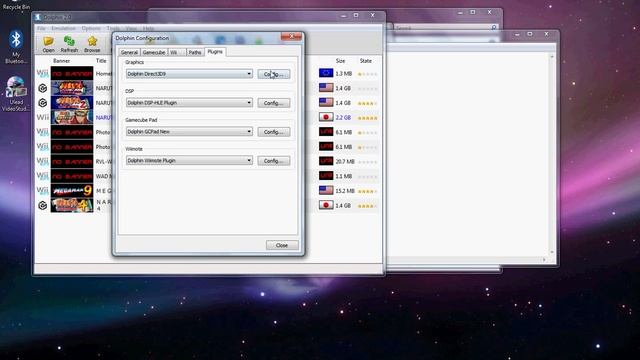This screenshot has width=640, height=360.
Task: Sort the list by the State column header
Action: pos(366,61)
